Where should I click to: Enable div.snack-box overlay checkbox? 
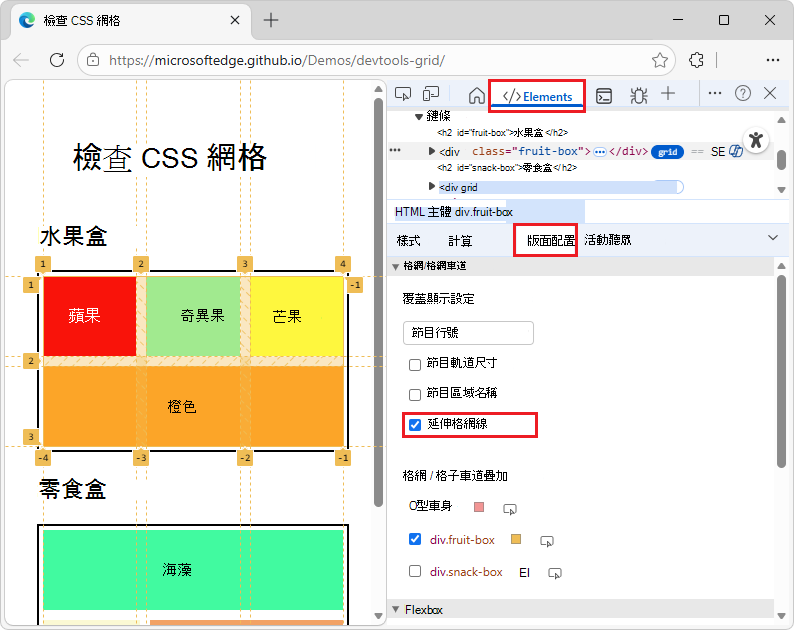pyautogui.click(x=415, y=571)
